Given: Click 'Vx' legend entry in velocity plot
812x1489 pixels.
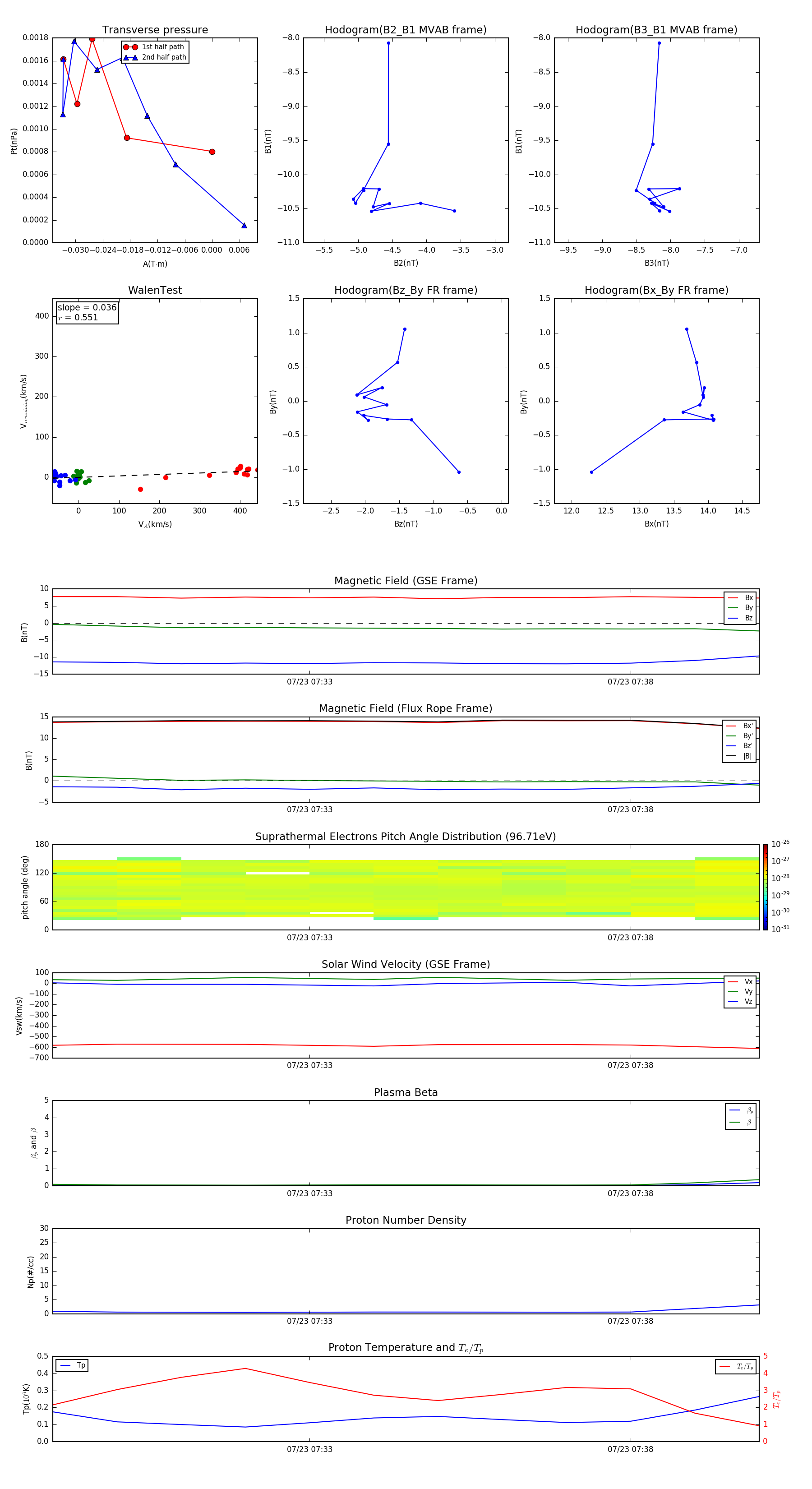Looking at the screenshot, I should (x=740, y=981).
